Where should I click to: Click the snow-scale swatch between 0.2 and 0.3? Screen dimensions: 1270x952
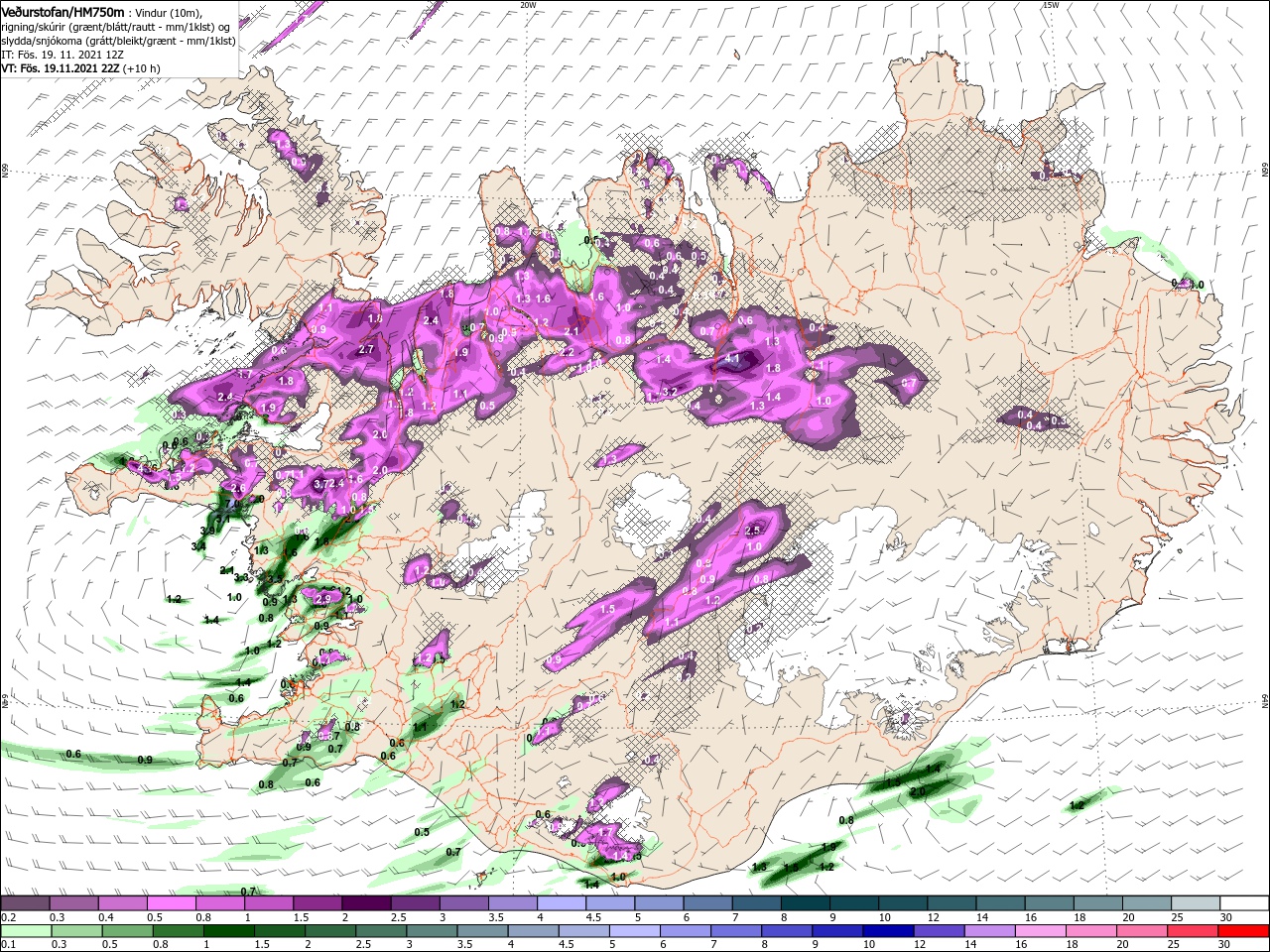point(25,903)
